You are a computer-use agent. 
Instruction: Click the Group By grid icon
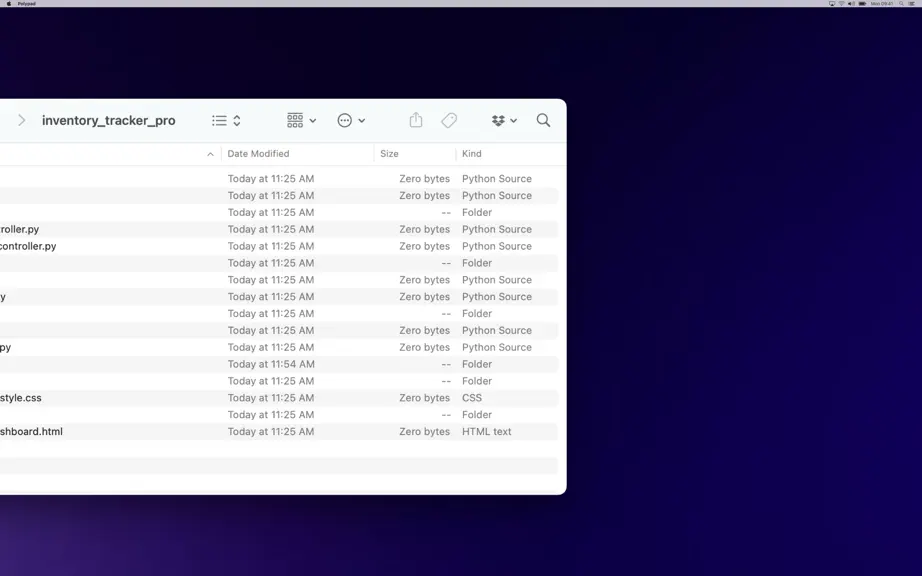click(295, 120)
